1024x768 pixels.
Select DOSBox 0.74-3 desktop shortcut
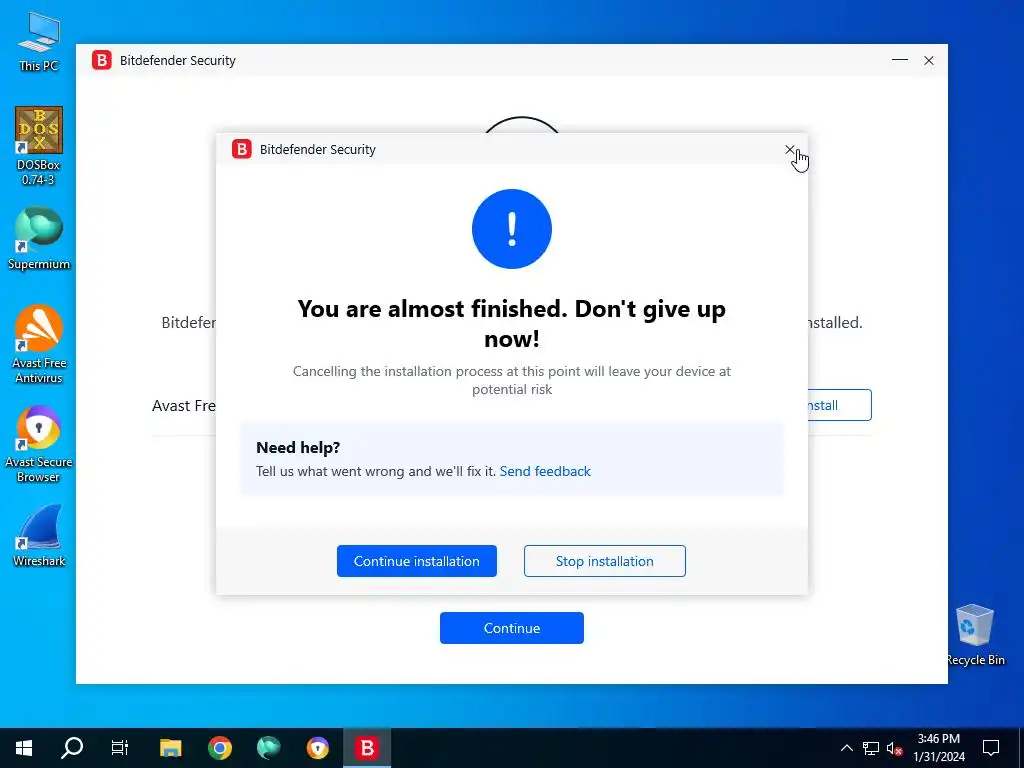tap(39, 146)
